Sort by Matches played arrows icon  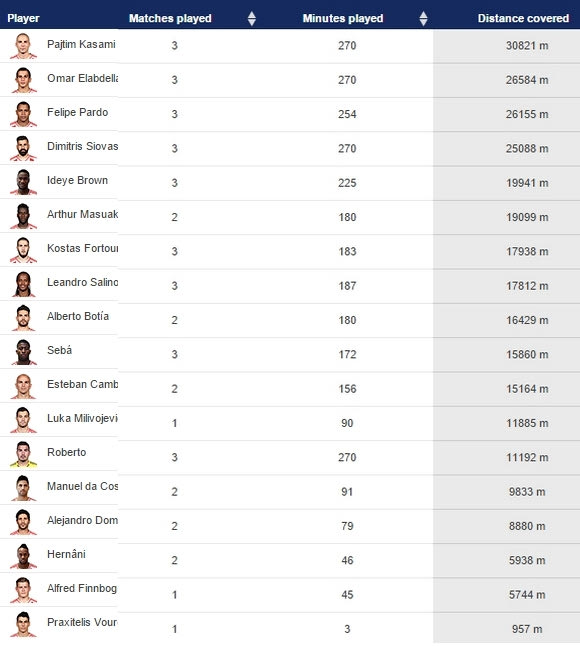[252, 19]
